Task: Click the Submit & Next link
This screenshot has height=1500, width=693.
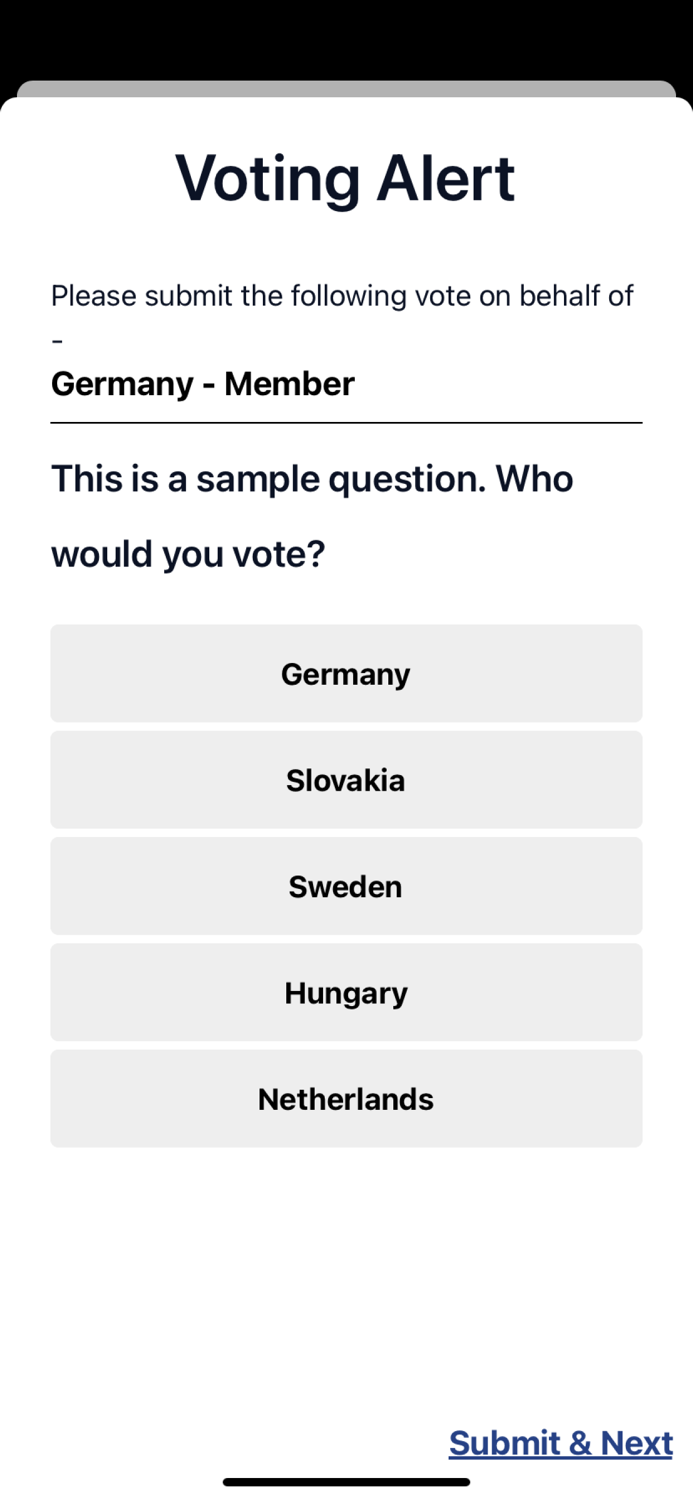Action: pos(560,1443)
